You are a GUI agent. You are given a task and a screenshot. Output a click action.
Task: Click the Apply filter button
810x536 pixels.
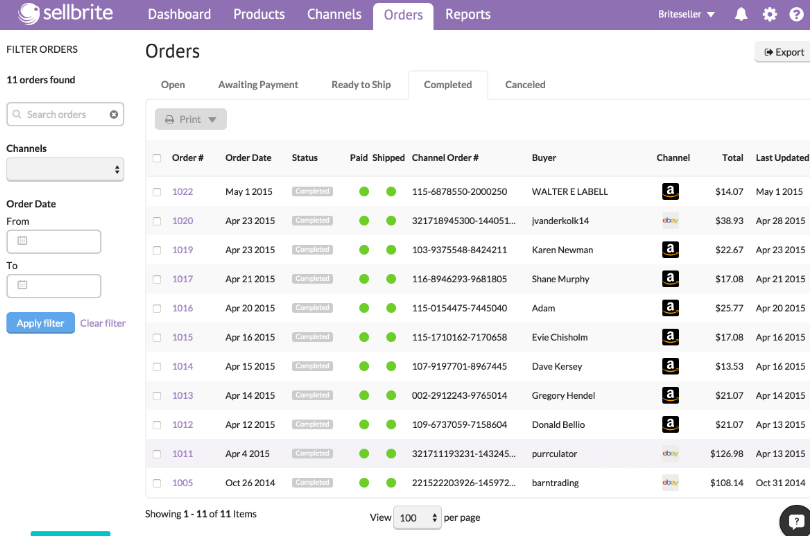(40, 323)
